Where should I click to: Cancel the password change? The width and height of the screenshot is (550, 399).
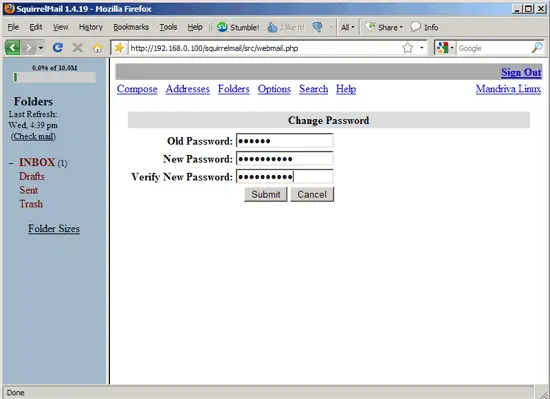coord(312,194)
